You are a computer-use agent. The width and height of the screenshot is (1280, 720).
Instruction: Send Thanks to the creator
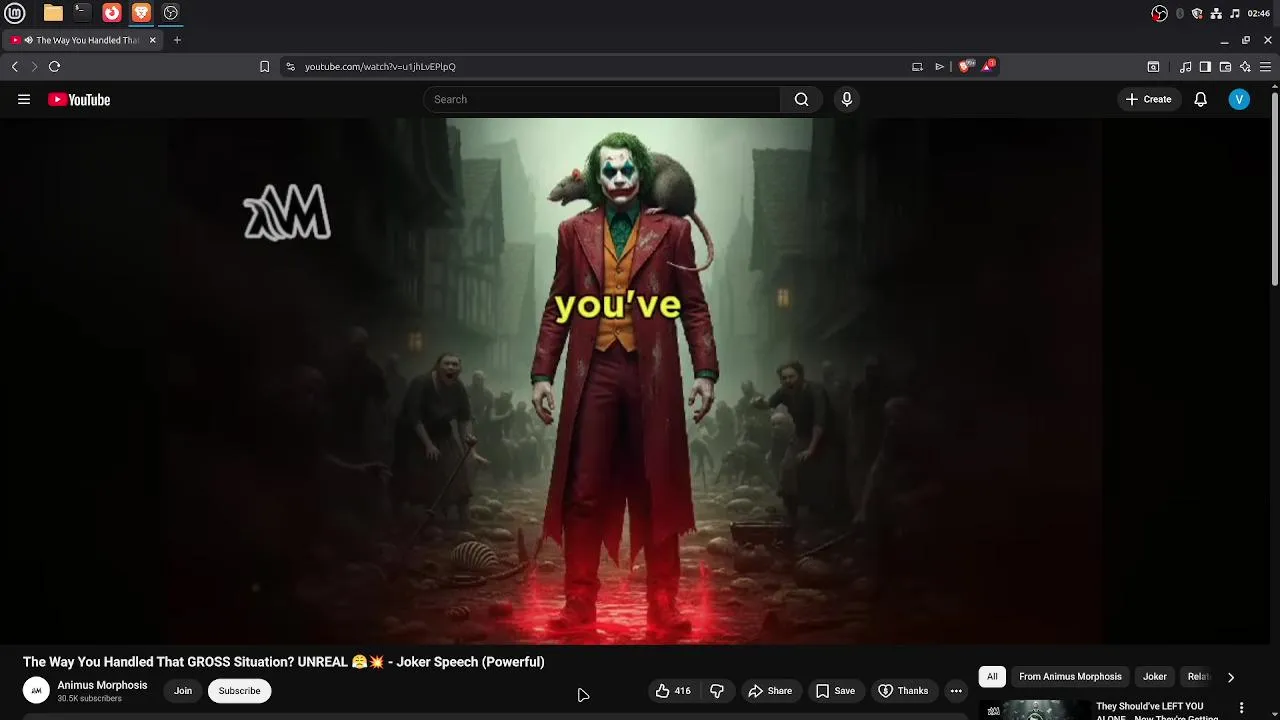pyautogui.click(x=903, y=691)
